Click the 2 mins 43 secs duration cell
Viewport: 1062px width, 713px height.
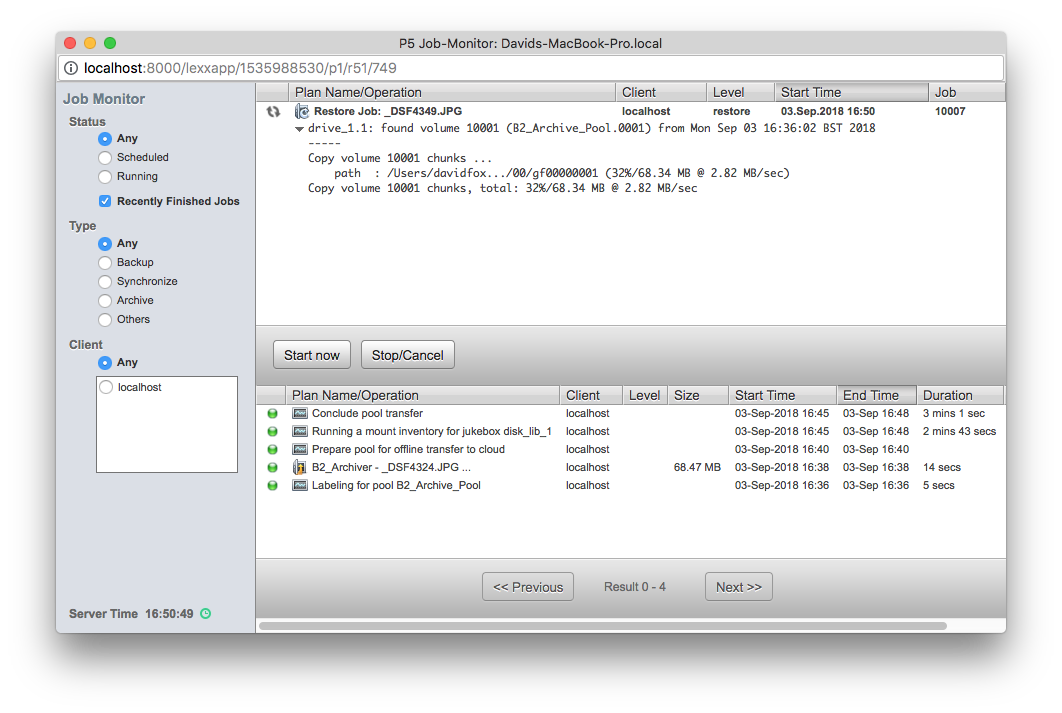pyautogui.click(x=959, y=431)
